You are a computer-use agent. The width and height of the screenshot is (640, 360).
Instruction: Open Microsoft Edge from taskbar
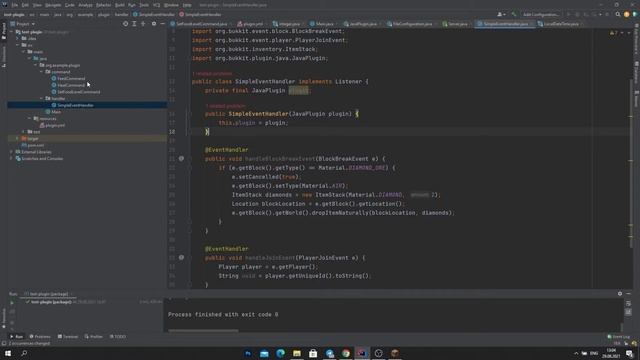[x=280, y=353]
